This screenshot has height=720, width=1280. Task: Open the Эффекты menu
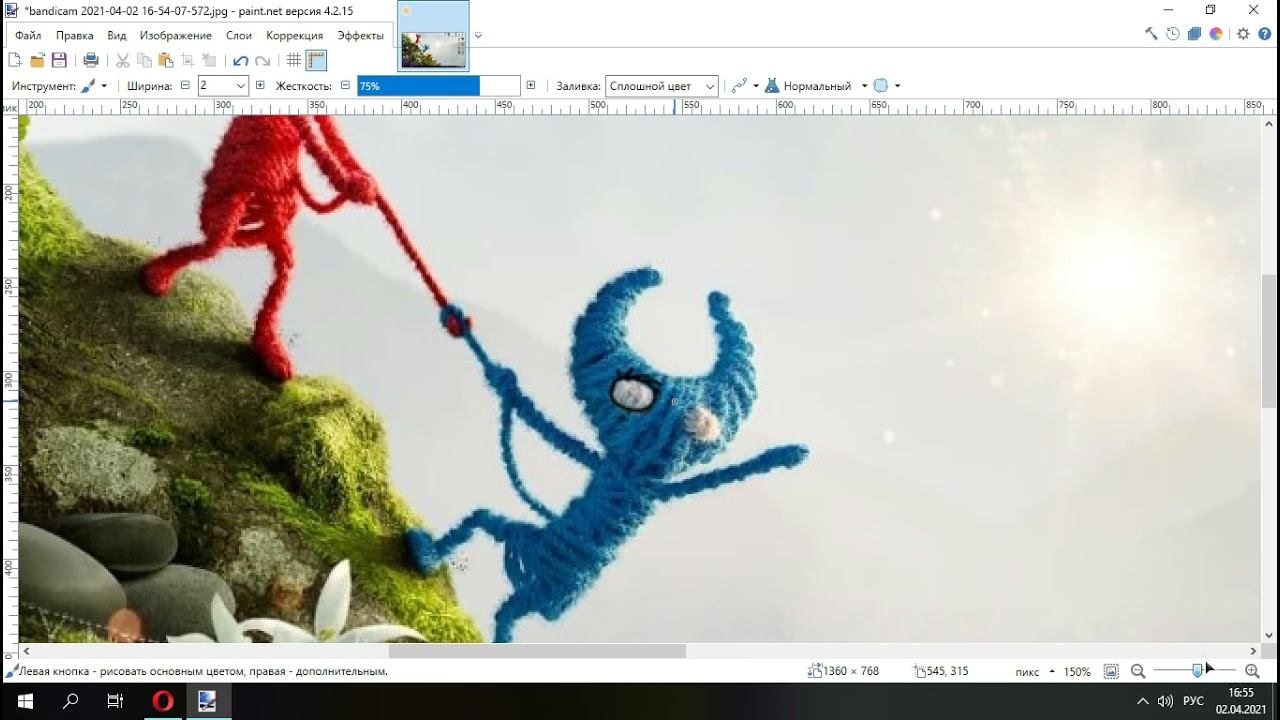click(360, 35)
